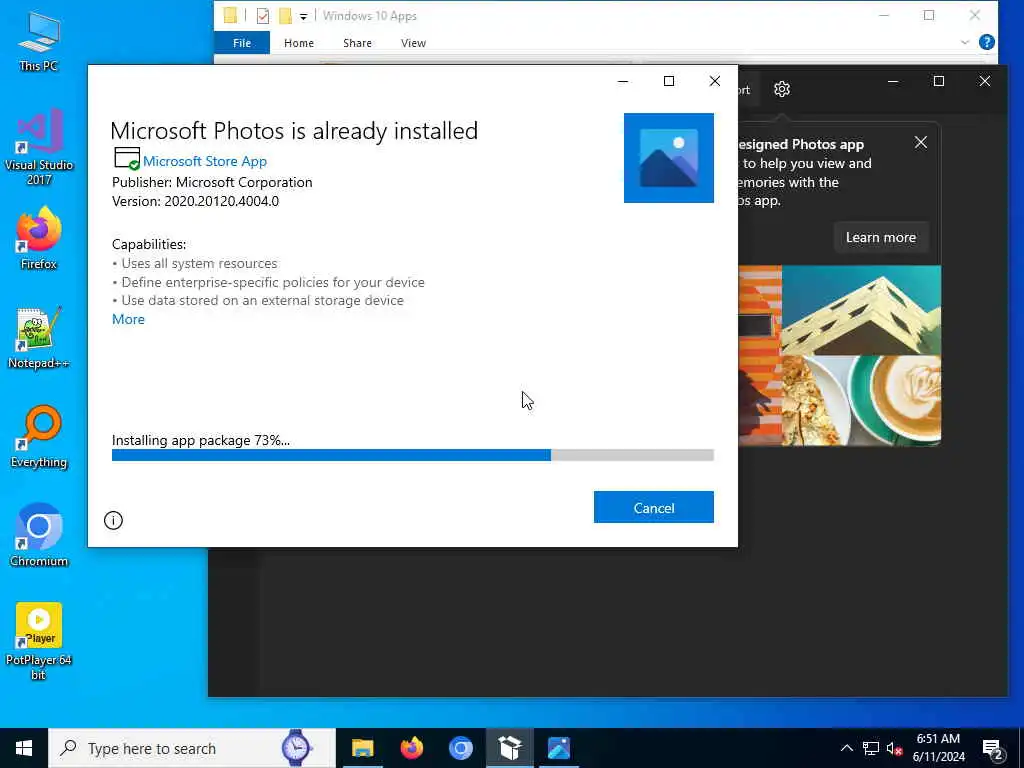Image resolution: width=1024 pixels, height=768 pixels.
Task: Click the clock icon in search box
Action: (x=296, y=748)
